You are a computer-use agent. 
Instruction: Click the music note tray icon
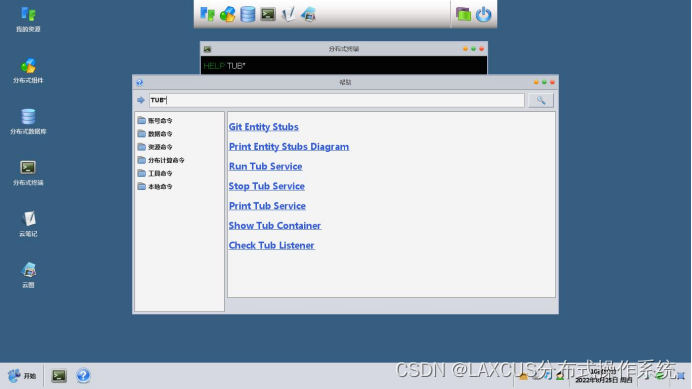coord(548,375)
